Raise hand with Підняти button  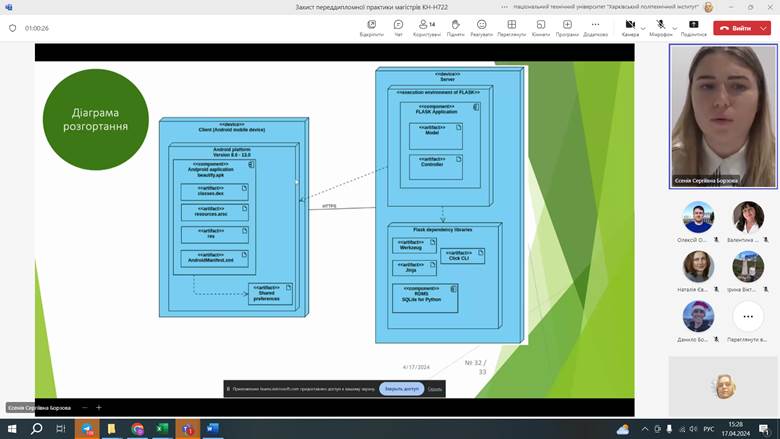tap(455, 25)
